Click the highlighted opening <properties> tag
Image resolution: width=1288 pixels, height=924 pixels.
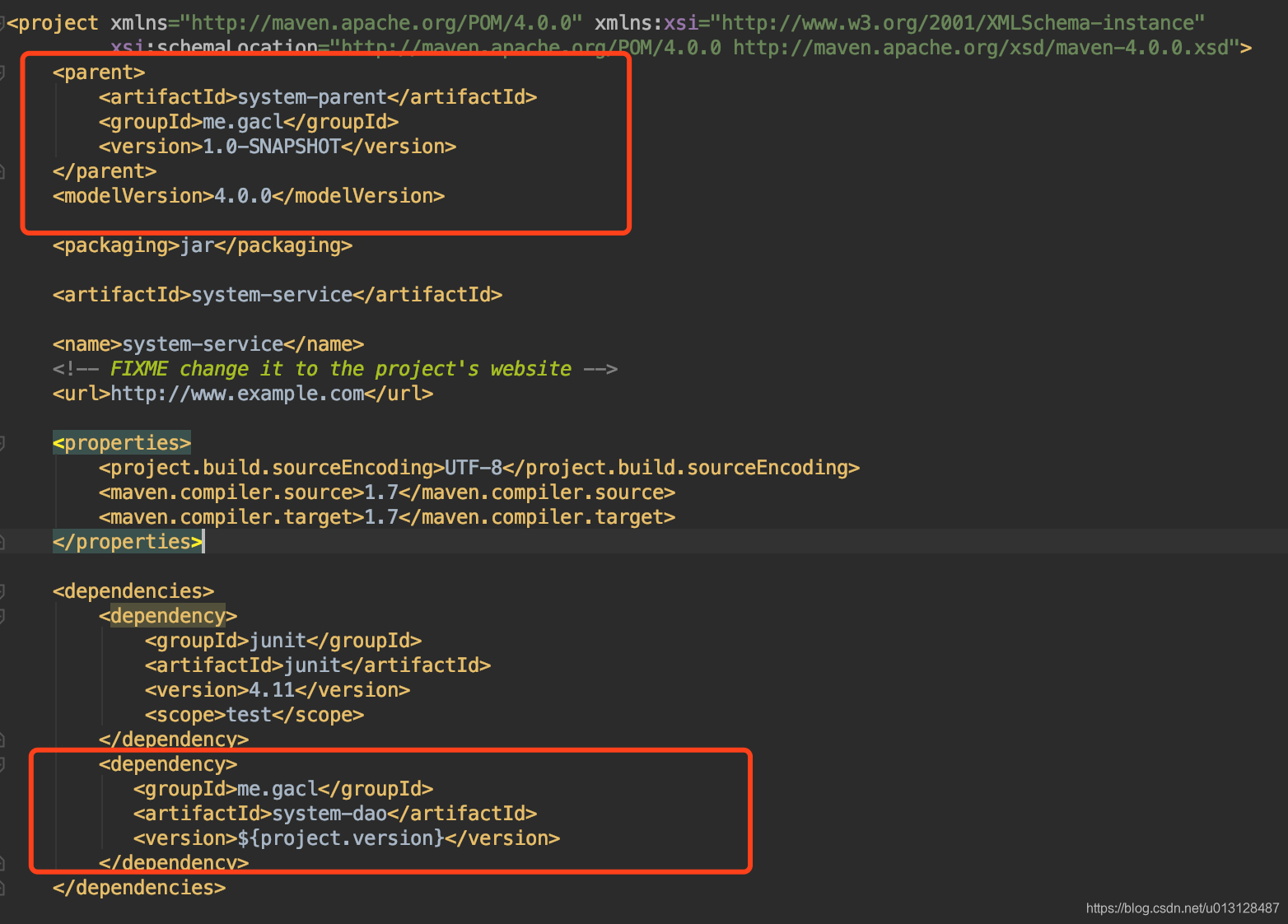(122, 443)
